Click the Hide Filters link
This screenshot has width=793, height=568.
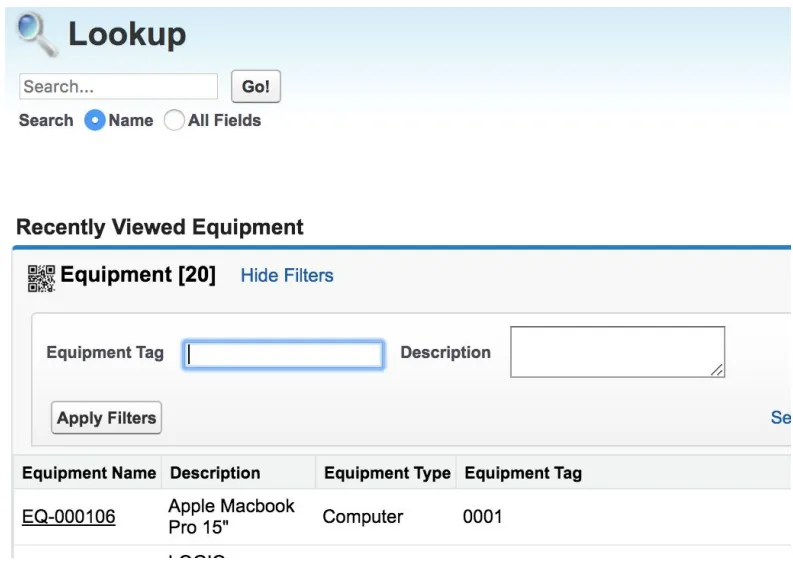(x=287, y=276)
